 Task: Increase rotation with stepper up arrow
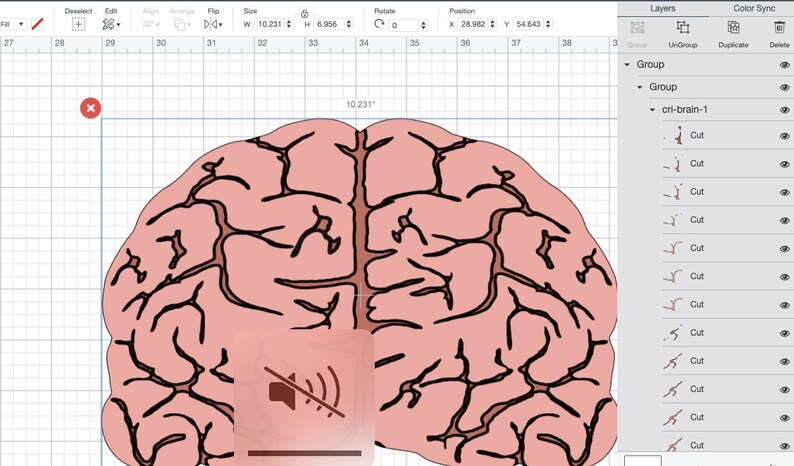click(423, 22)
